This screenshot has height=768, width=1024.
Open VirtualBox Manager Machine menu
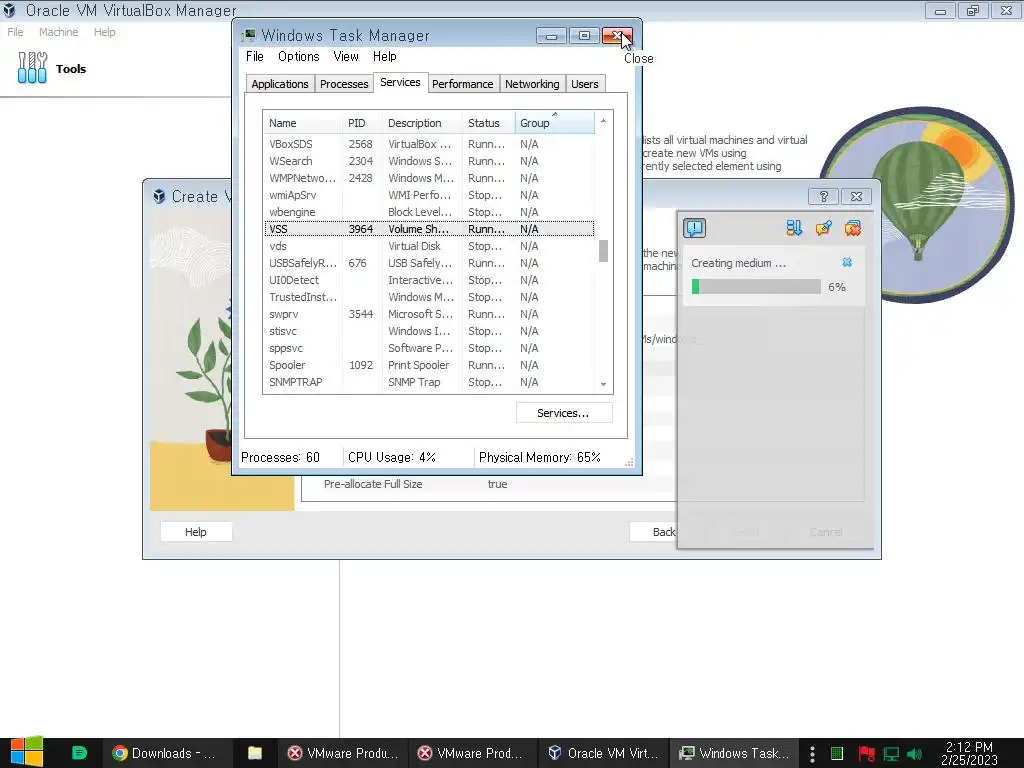pos(58,32)
